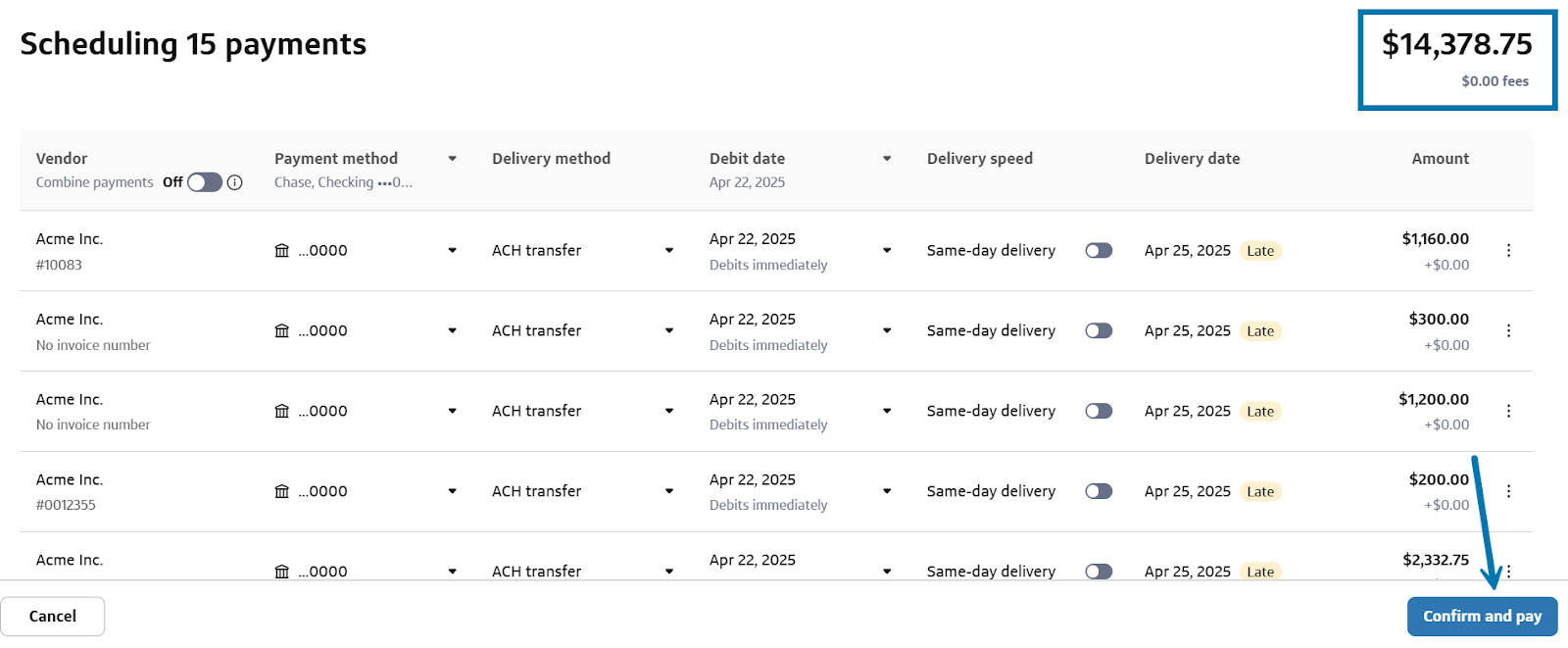
Task: Click Confirm and pay button
Action: (x=1482, y=617)
